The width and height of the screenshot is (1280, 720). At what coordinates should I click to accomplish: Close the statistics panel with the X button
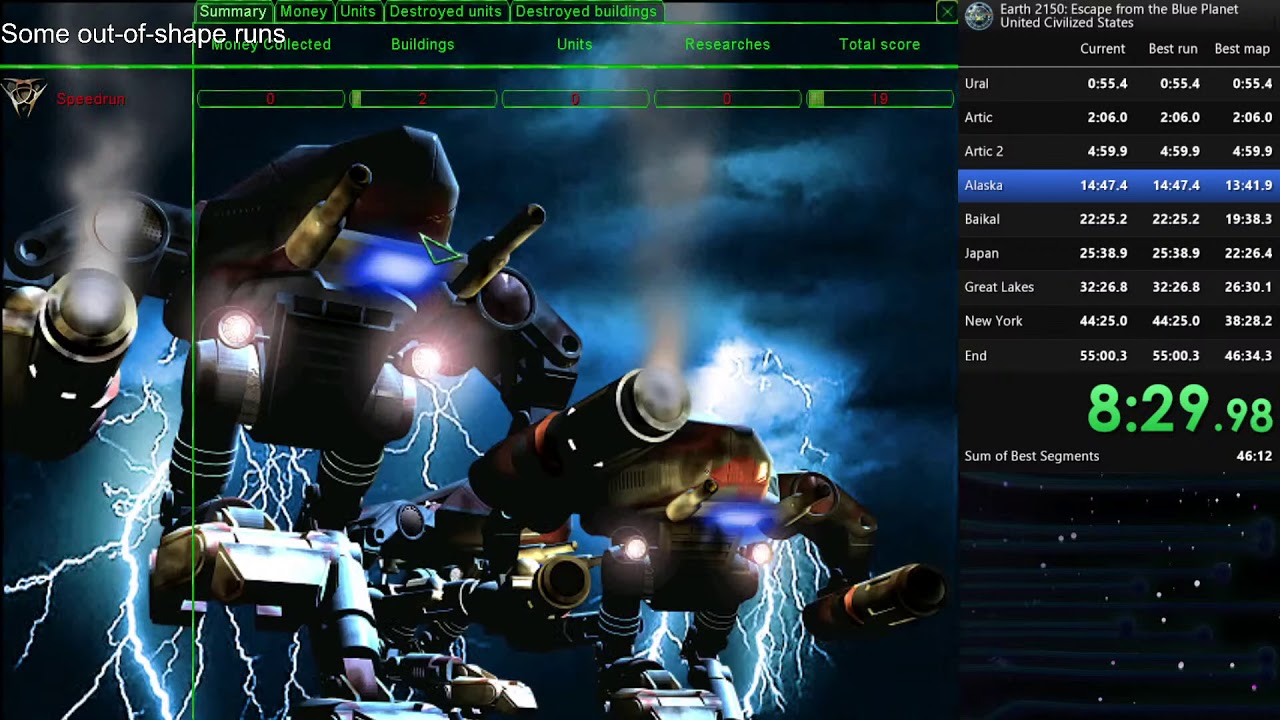coord(947,12)
